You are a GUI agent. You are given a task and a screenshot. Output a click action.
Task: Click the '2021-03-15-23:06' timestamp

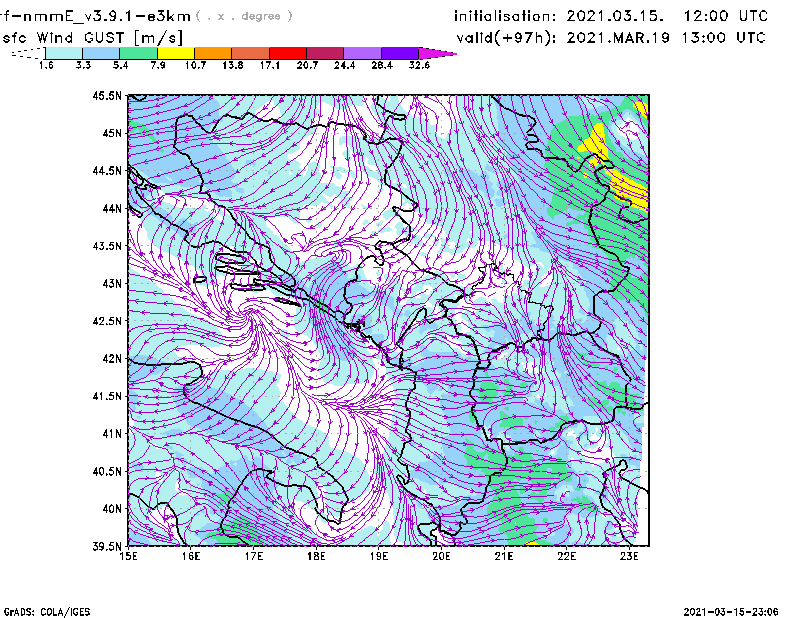pyautogui.click(x=731, y=611)
